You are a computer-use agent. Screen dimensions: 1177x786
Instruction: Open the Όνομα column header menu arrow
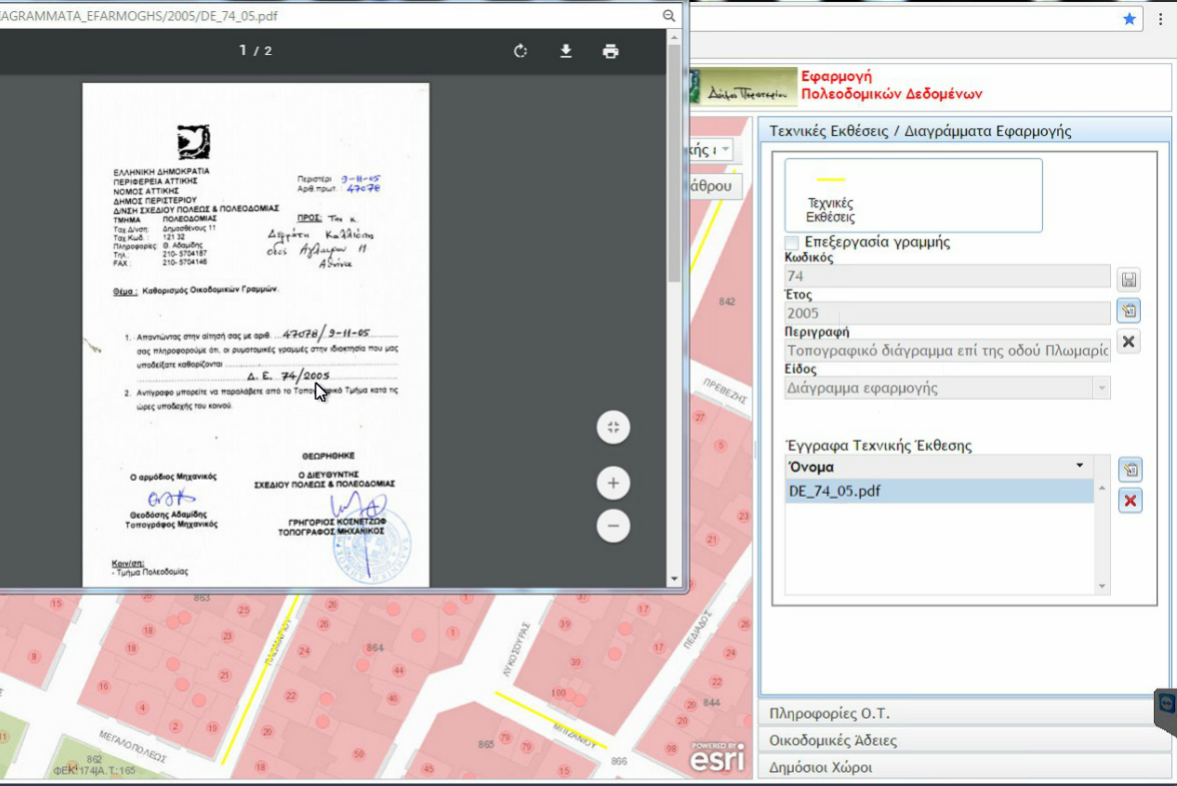1080,466
